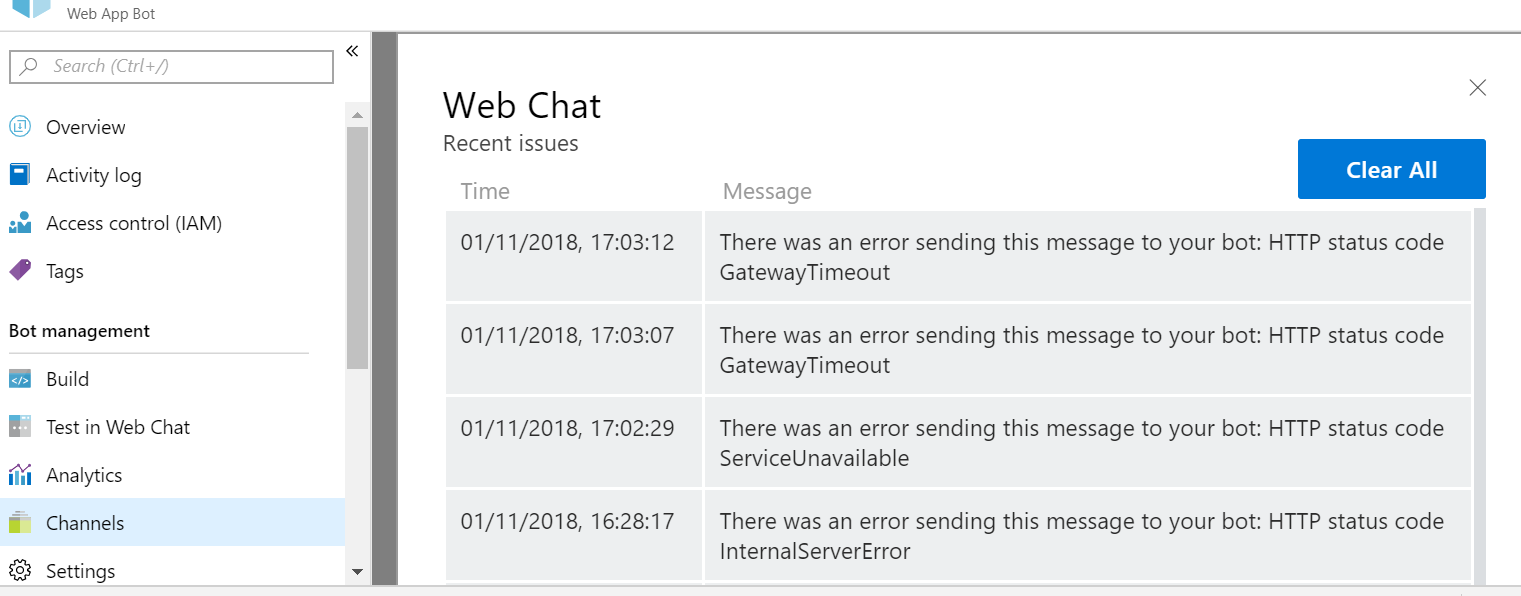The image size is (1521, 596).
Task: Collapse the sidebar with the double chevron
Action: coord(351,49)
